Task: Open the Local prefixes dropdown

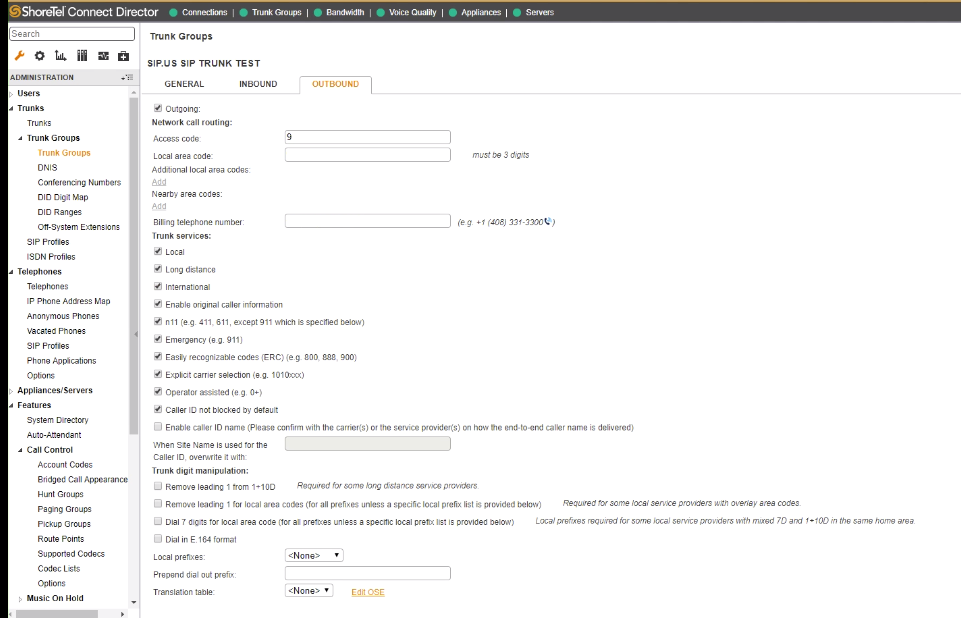Action: (314, 555)
